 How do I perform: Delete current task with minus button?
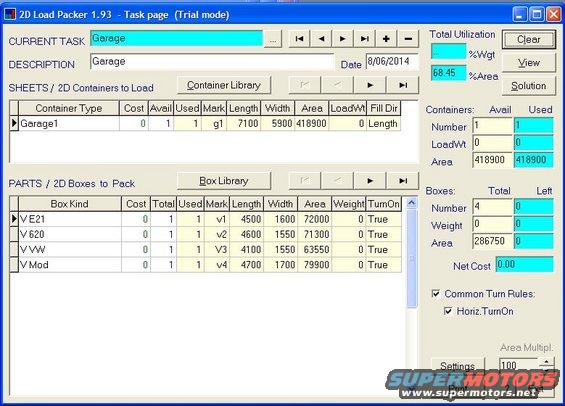click(408, 39)
